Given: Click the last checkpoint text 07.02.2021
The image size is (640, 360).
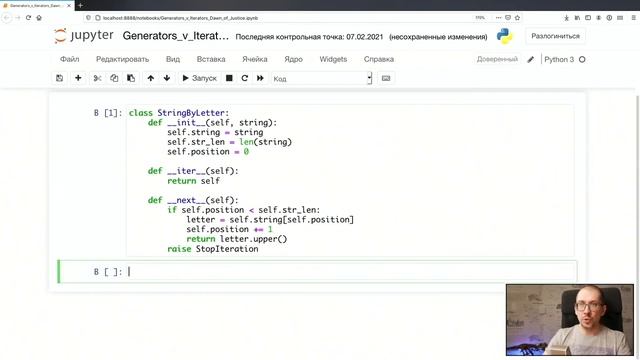Looking at the screenshot, I should click(x=309, y=37).
